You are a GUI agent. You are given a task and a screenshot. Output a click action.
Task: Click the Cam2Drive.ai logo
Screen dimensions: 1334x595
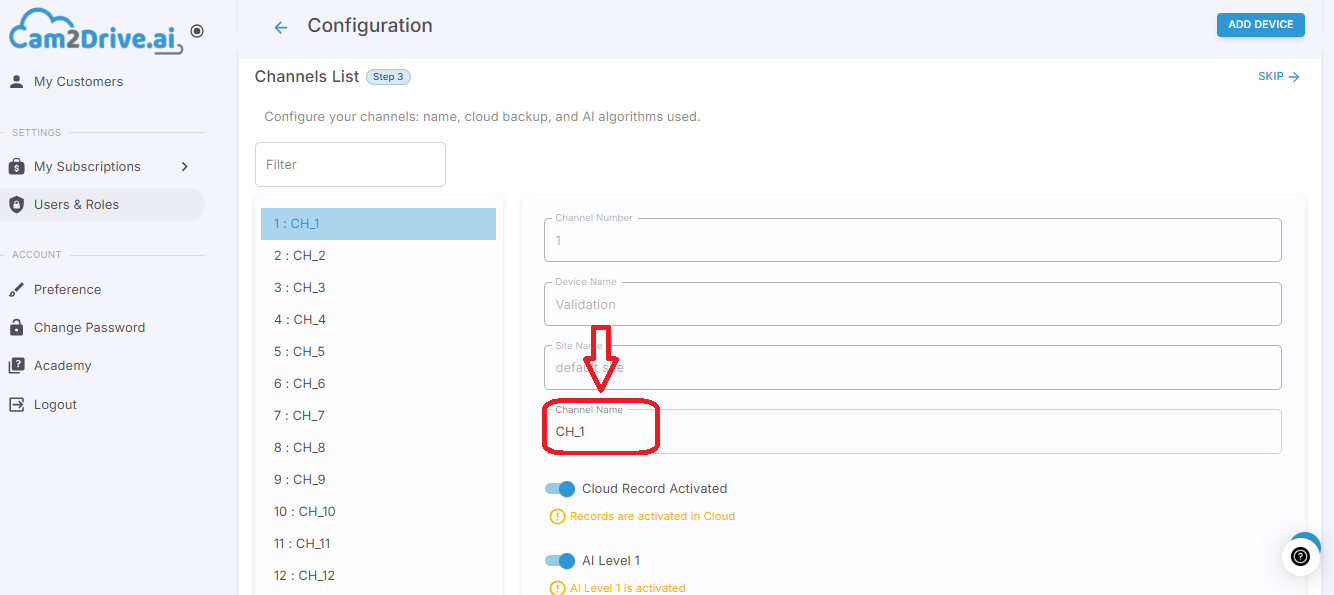(x=96, y=31)
